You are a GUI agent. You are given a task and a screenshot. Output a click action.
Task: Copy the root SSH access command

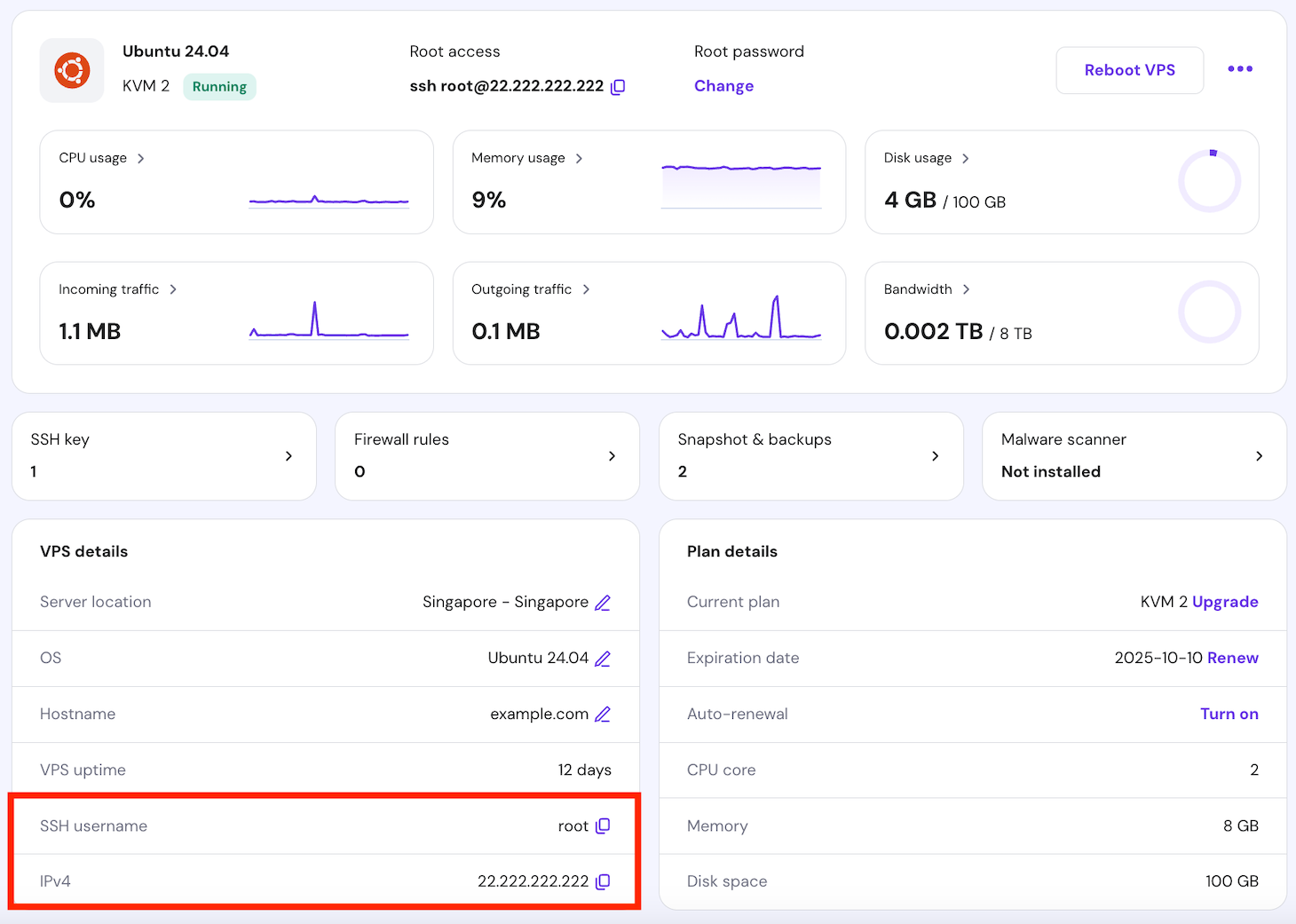[x=618, y=86]
